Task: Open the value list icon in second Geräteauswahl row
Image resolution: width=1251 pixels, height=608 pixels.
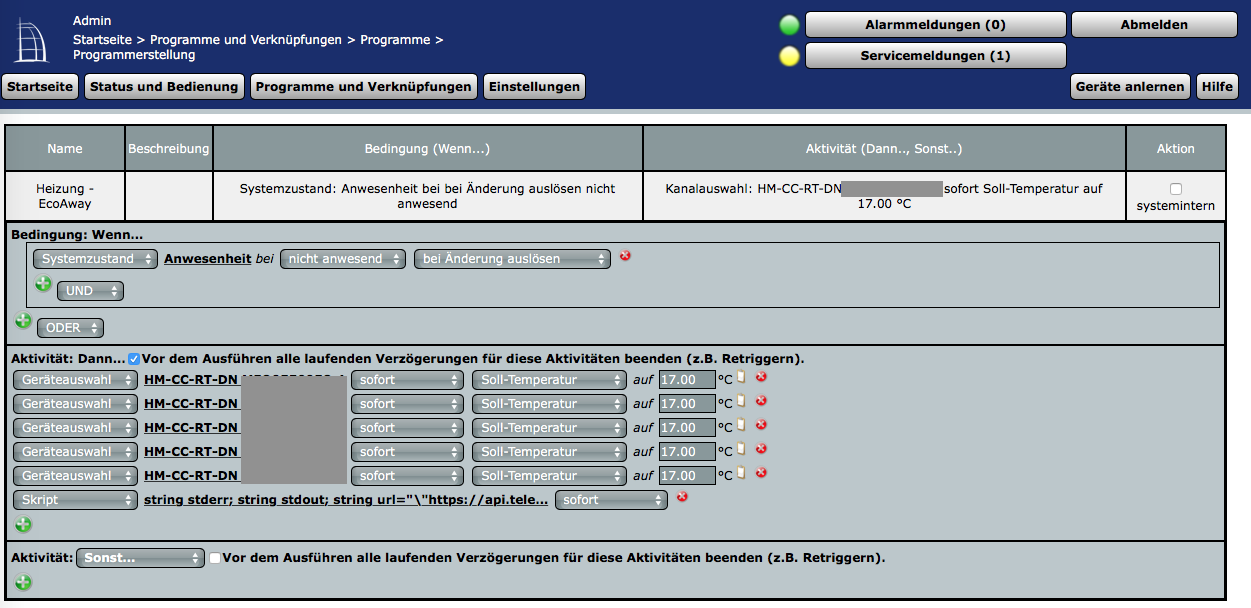Action: click(742, 401)
